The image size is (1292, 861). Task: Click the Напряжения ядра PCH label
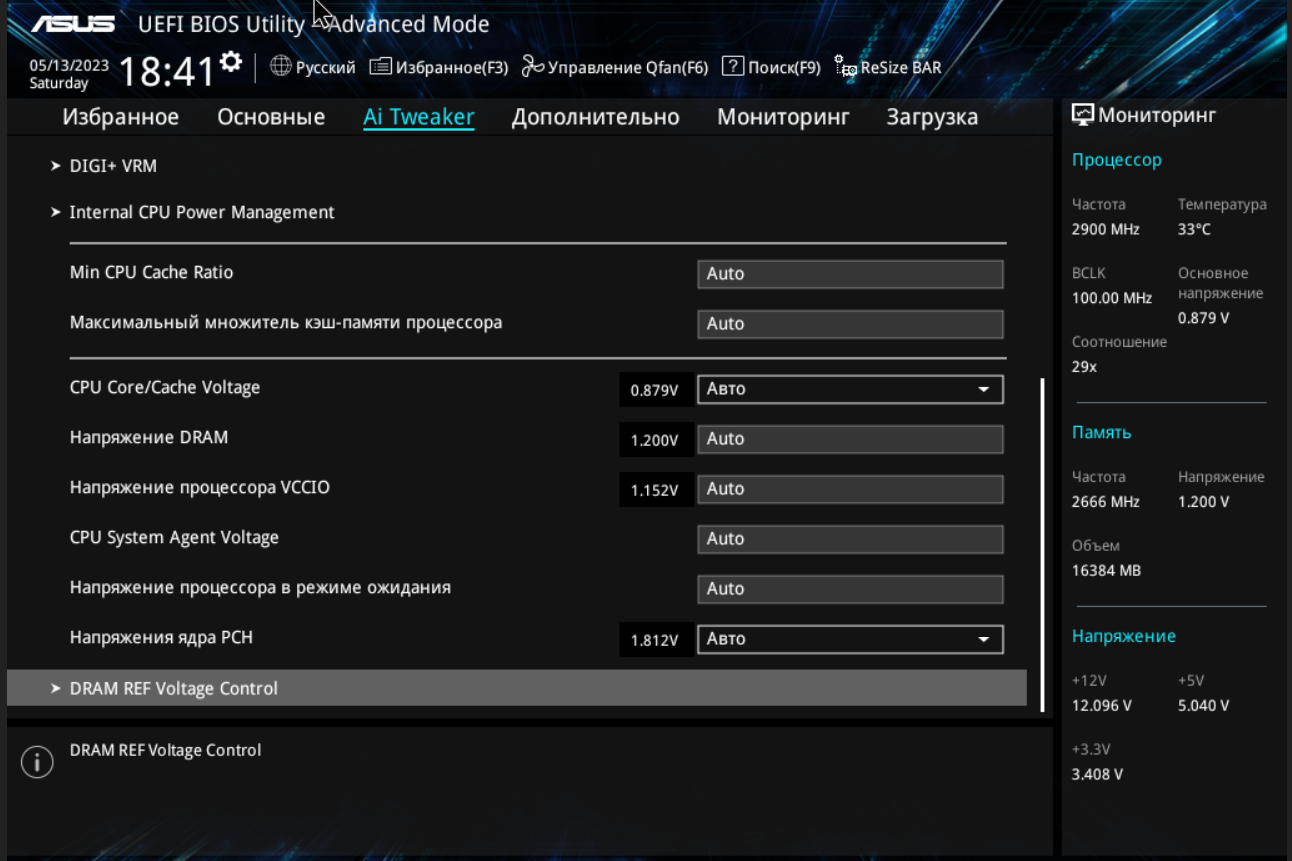pyautogui.click(x=161, y=637)
